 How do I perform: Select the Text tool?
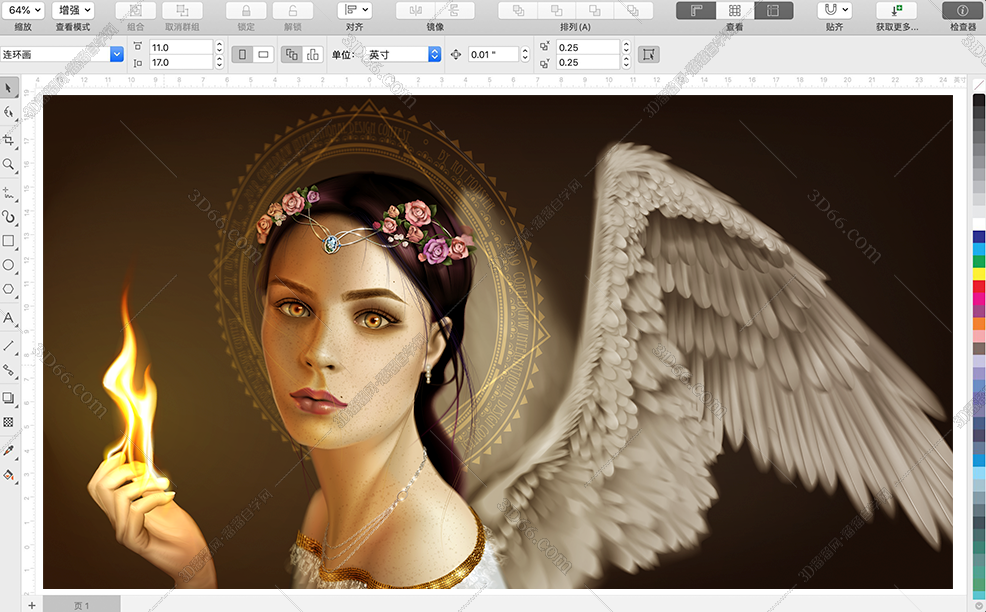[9, 318]
